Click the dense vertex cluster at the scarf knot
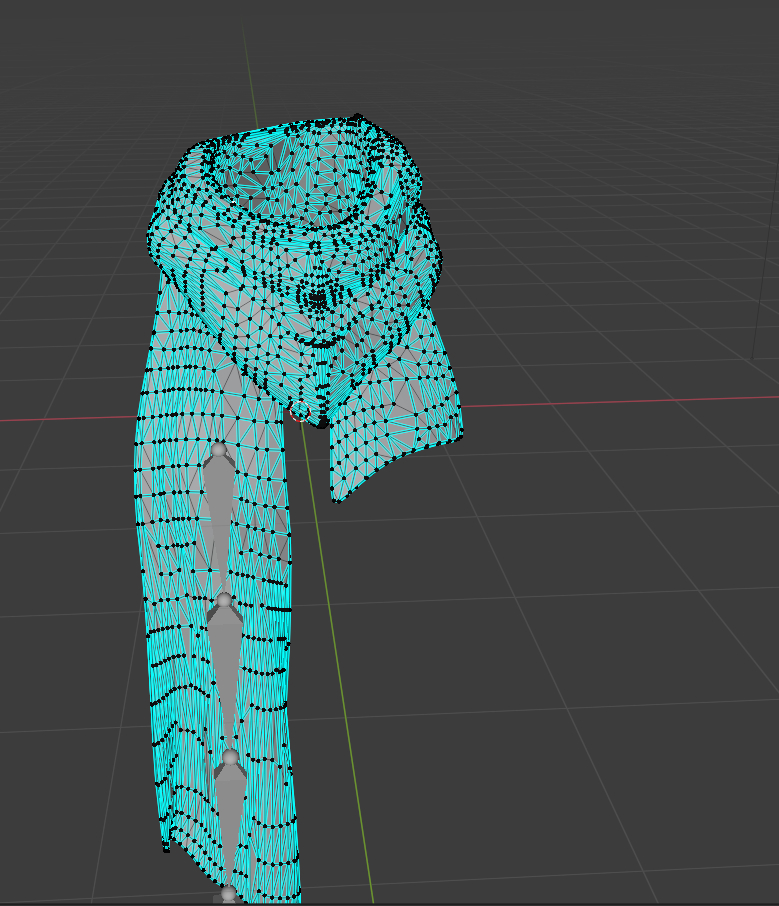 tap(318, 297)
